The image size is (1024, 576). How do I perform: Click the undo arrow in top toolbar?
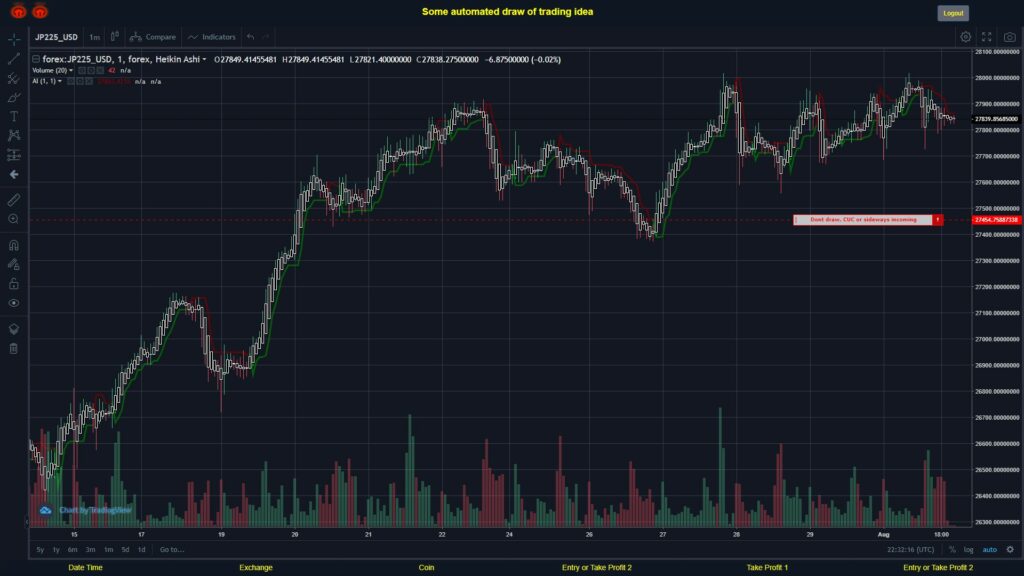(x=251, y=37)
